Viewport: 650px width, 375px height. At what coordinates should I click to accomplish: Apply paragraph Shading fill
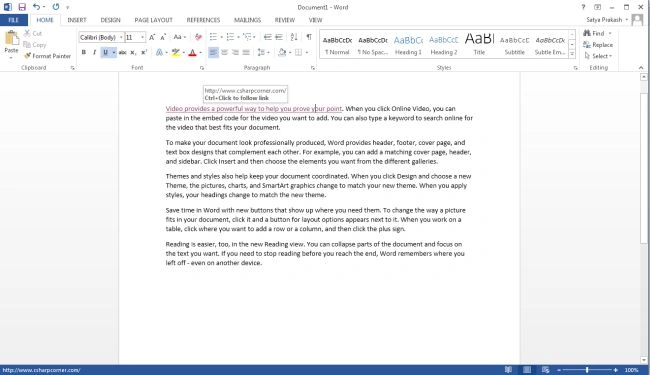pos(282,52)
